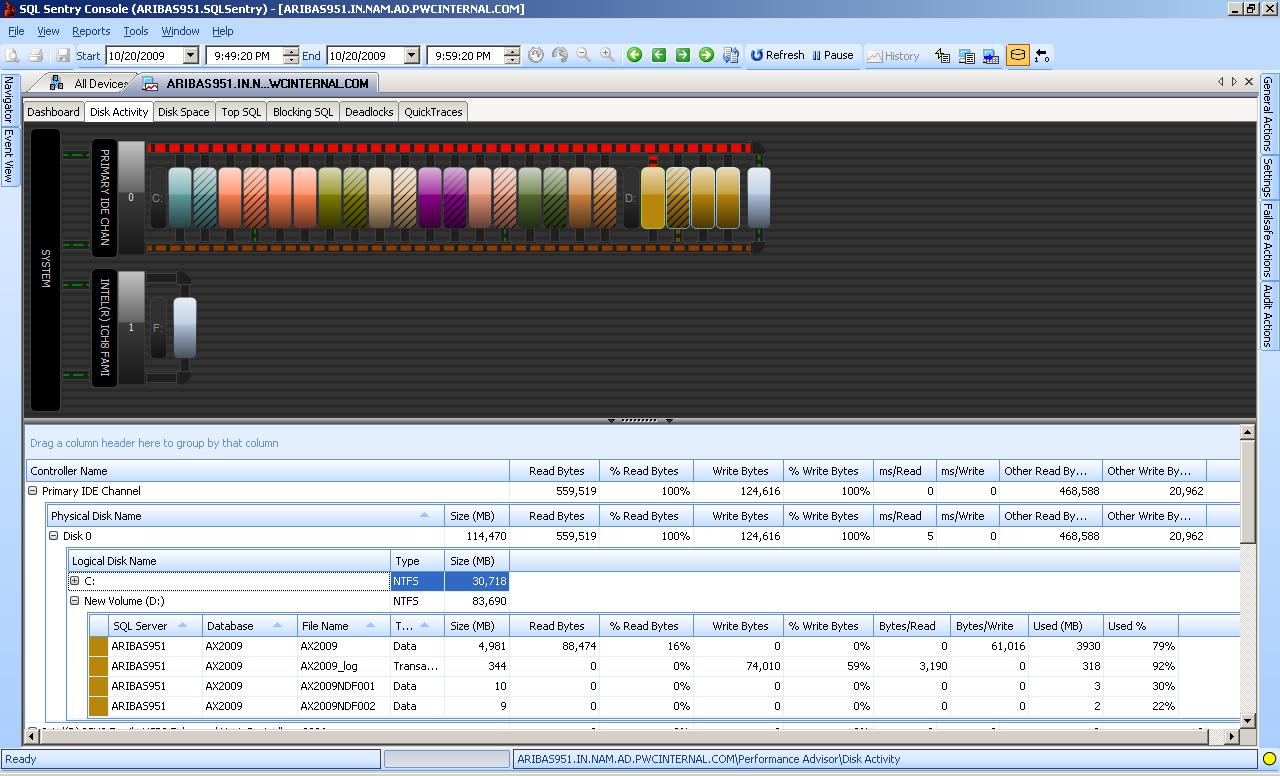
Task: Open the Blocking SQL tab
Action: (303, 112)
